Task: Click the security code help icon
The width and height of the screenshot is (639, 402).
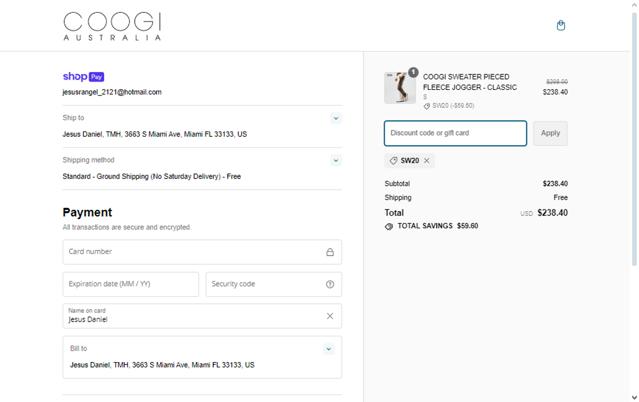Action: (330, 284)
